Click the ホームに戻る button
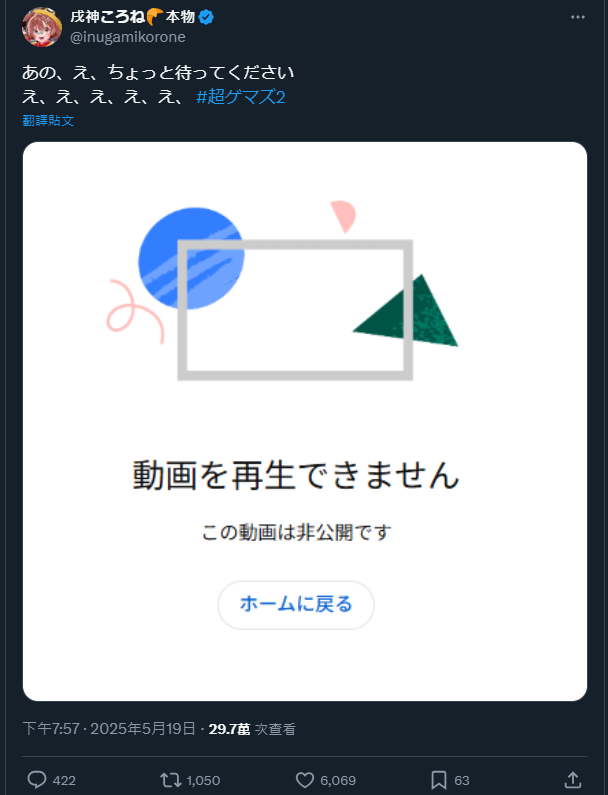Image resolution: width=608 pixels, height=795 pixels. point(296,604)
